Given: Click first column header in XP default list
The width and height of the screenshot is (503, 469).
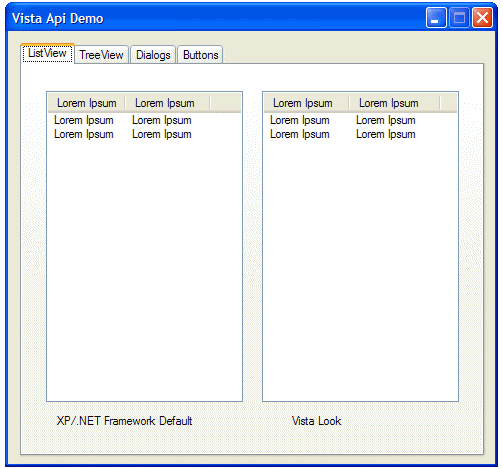Looking at the screenshot, I should 87,103.
